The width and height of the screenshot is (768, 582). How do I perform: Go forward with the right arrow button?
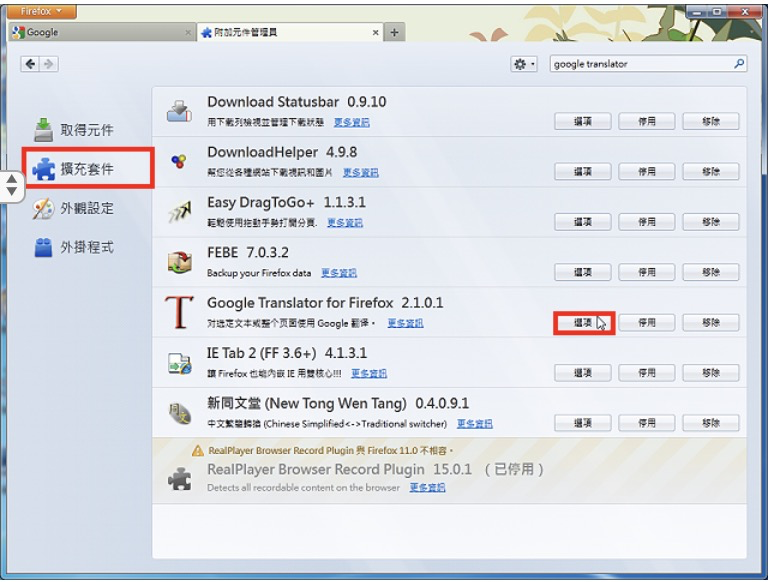[48, 64]
